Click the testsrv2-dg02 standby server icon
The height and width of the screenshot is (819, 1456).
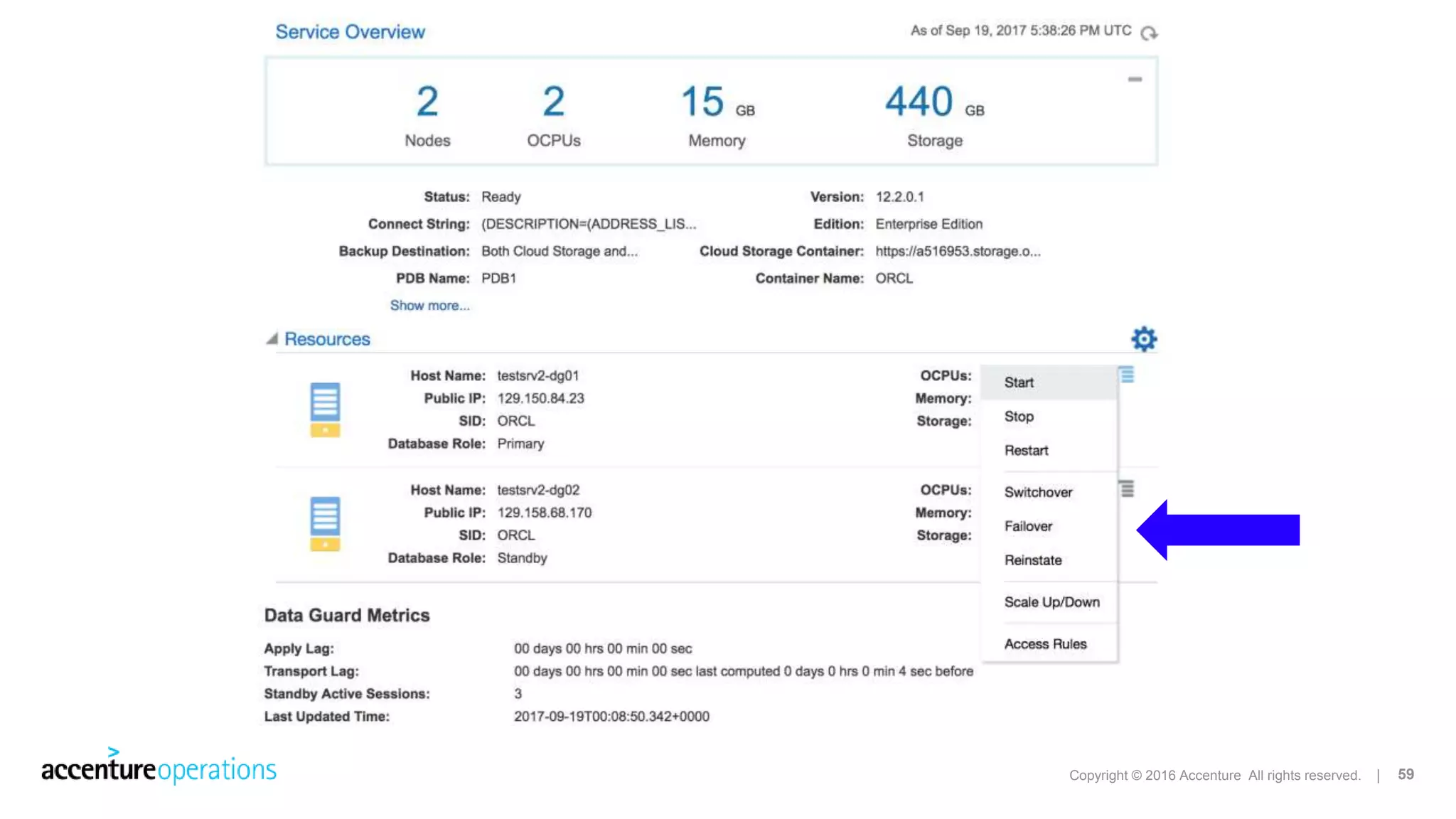coord(325,524)
